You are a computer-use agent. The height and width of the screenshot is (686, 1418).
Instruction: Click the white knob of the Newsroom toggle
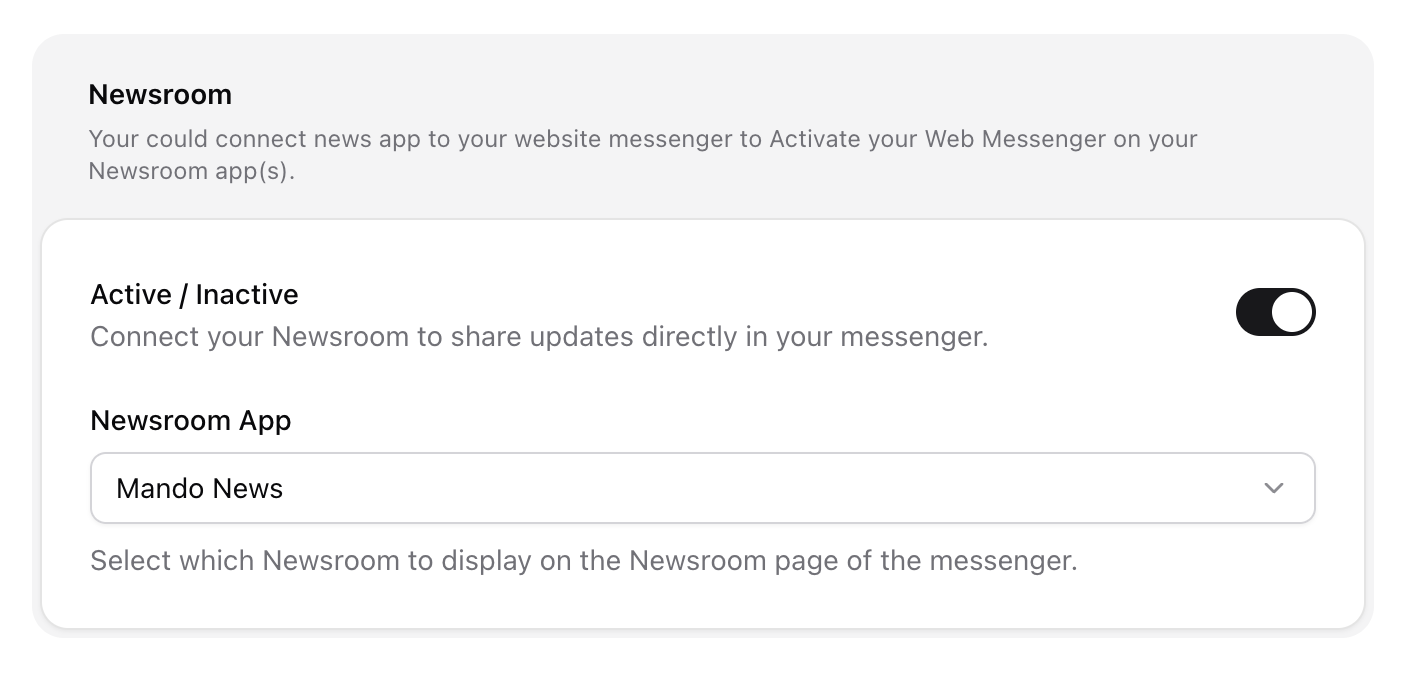coord(1292,312)
